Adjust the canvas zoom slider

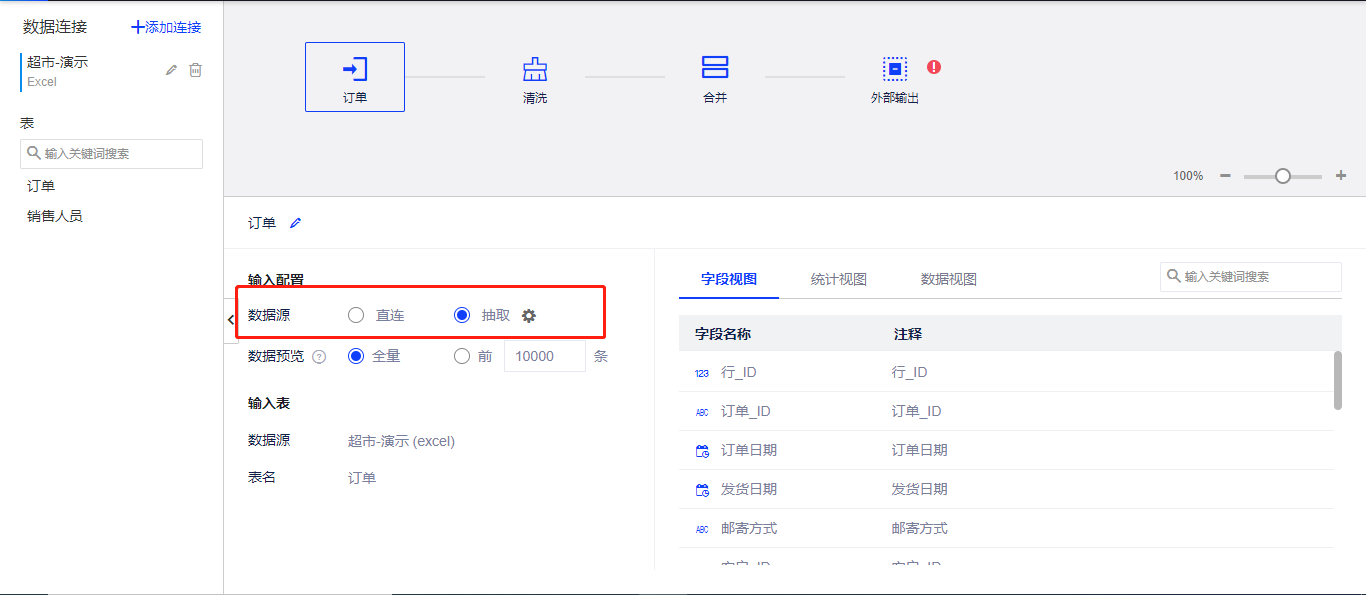point(1283,175)
